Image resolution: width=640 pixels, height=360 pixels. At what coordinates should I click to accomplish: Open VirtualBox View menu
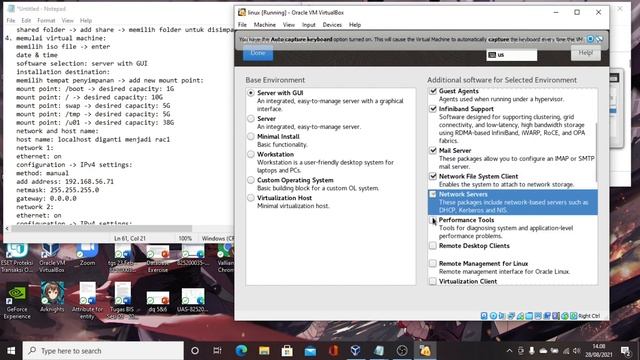[x=289, y=25]
